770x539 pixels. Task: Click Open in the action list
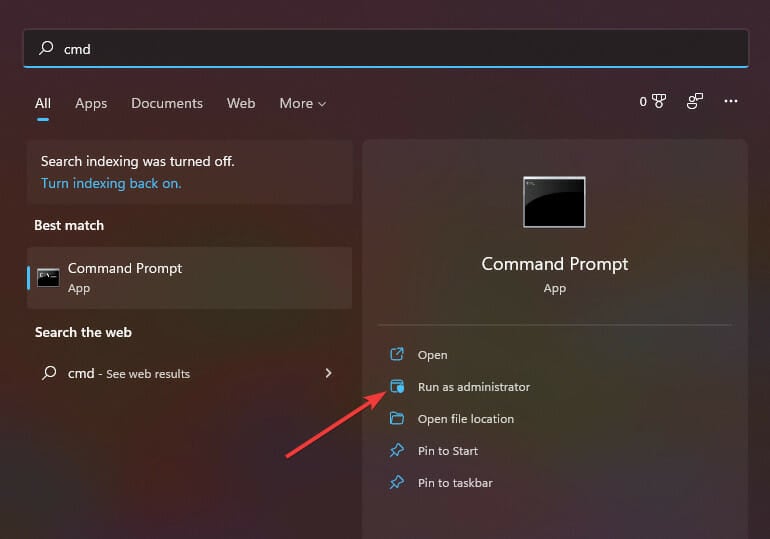click(432, 355)
